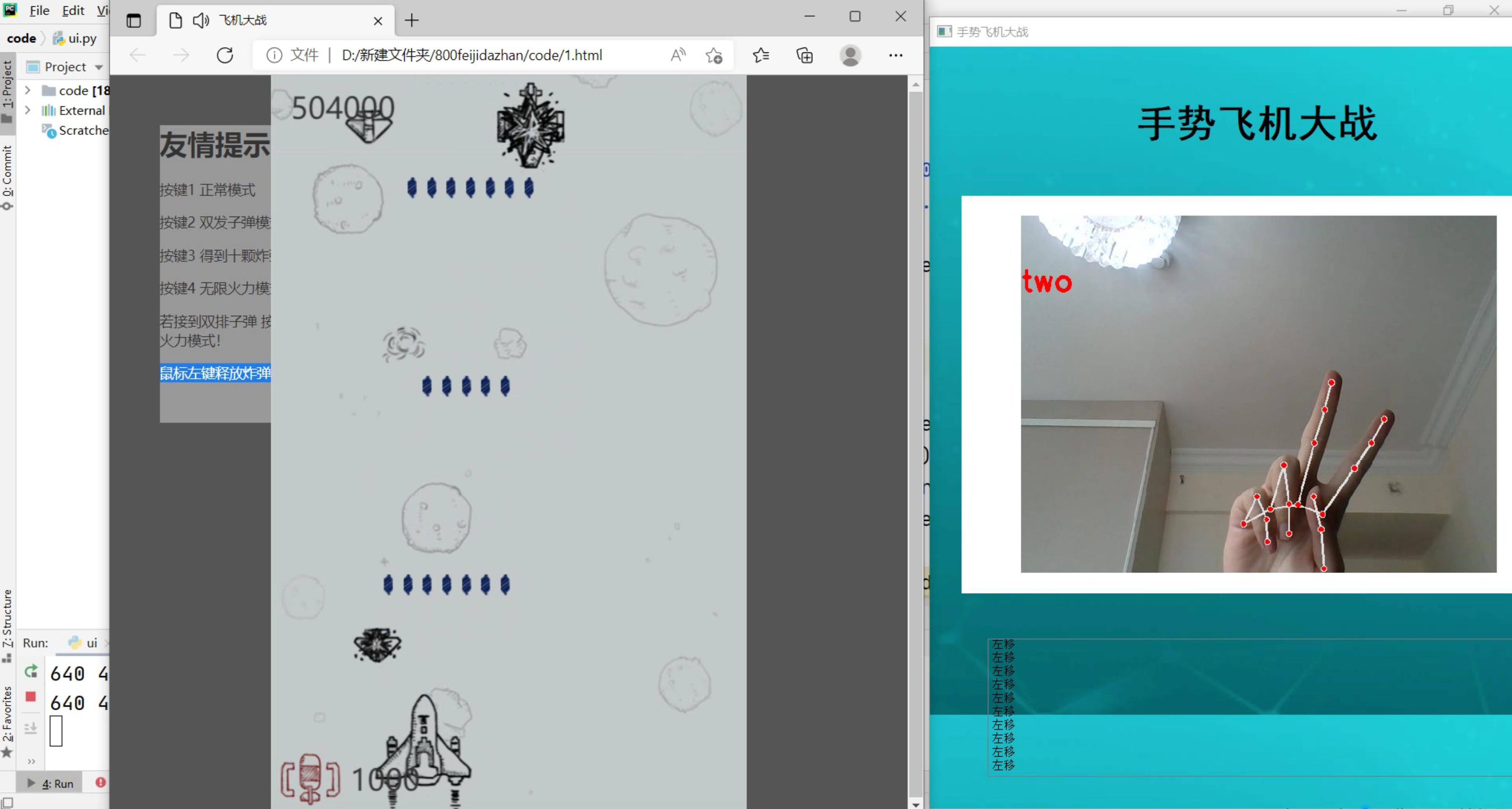Stop the running ui process
Viewport: 1512px width, 809px height.
click(31, 697)
